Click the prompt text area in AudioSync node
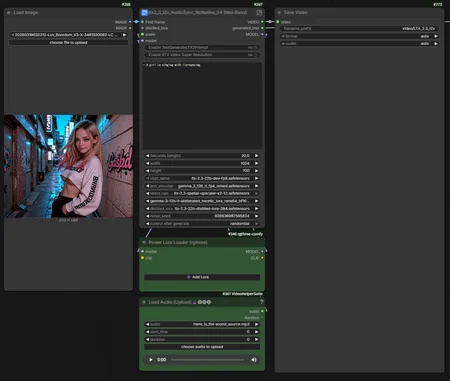Image resolution: width=450 pixels, height=381 pixels. click(202, 105)
